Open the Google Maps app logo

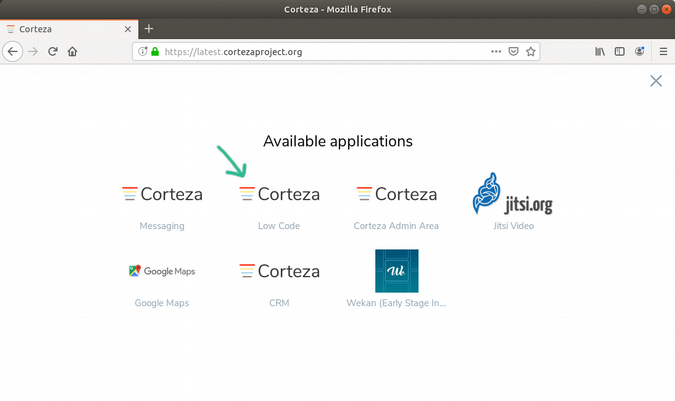tap(162, 271)
